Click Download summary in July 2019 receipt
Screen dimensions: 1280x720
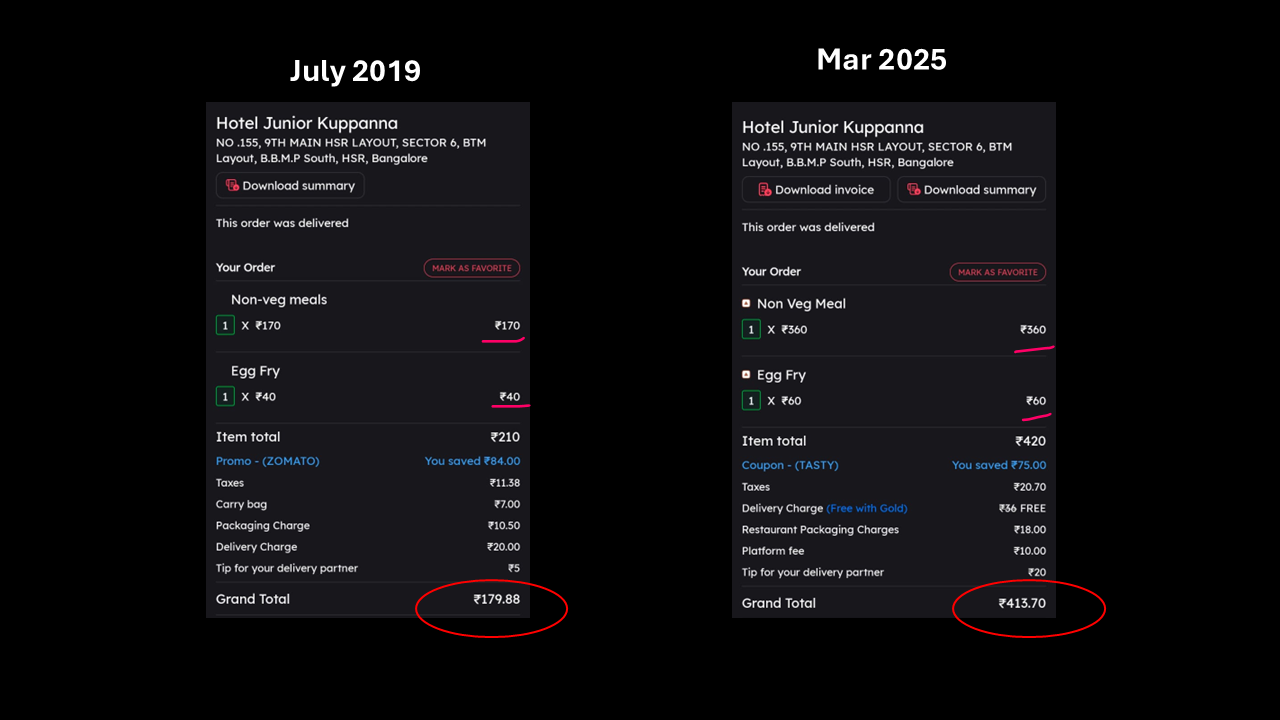(x=290, y=185)
